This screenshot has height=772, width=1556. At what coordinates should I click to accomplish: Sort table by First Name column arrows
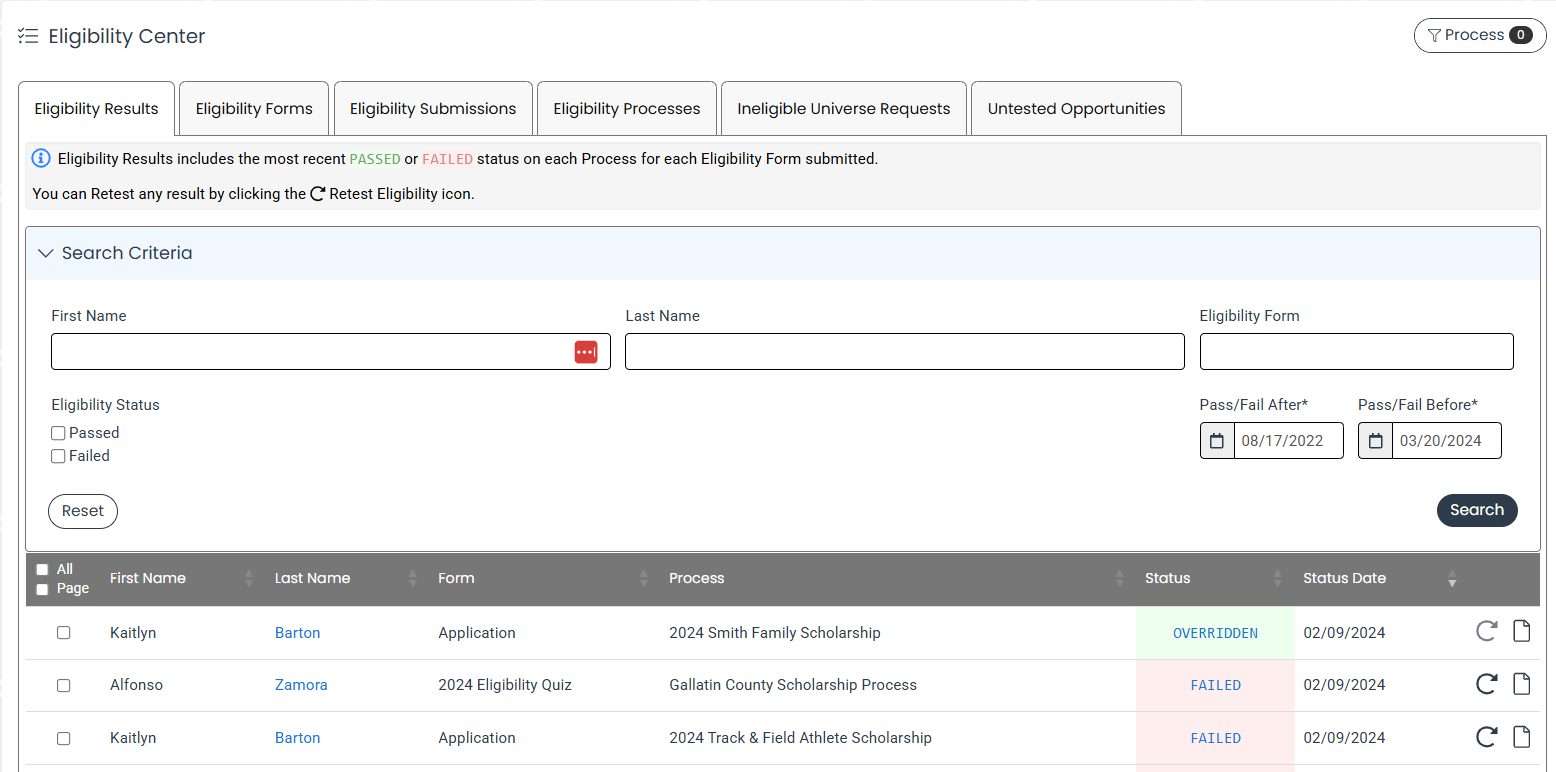249,578
